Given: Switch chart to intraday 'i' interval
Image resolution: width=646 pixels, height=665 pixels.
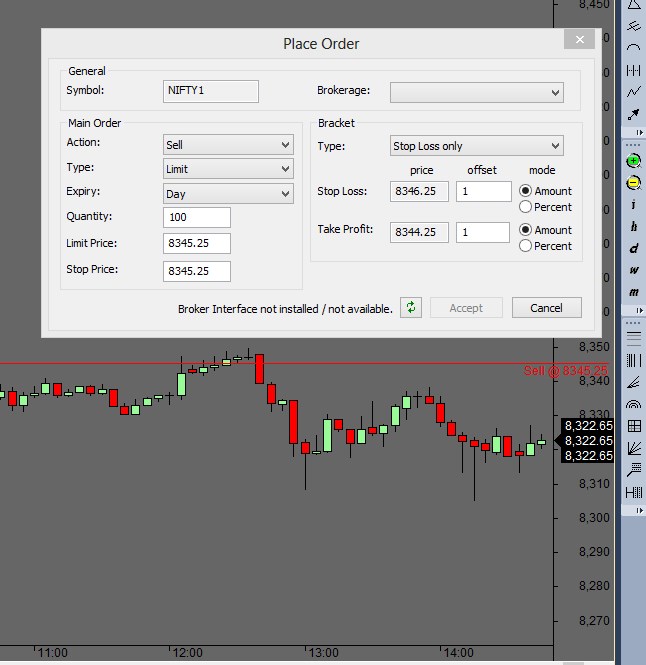Looking at the screenshot, I should [634, 205].
